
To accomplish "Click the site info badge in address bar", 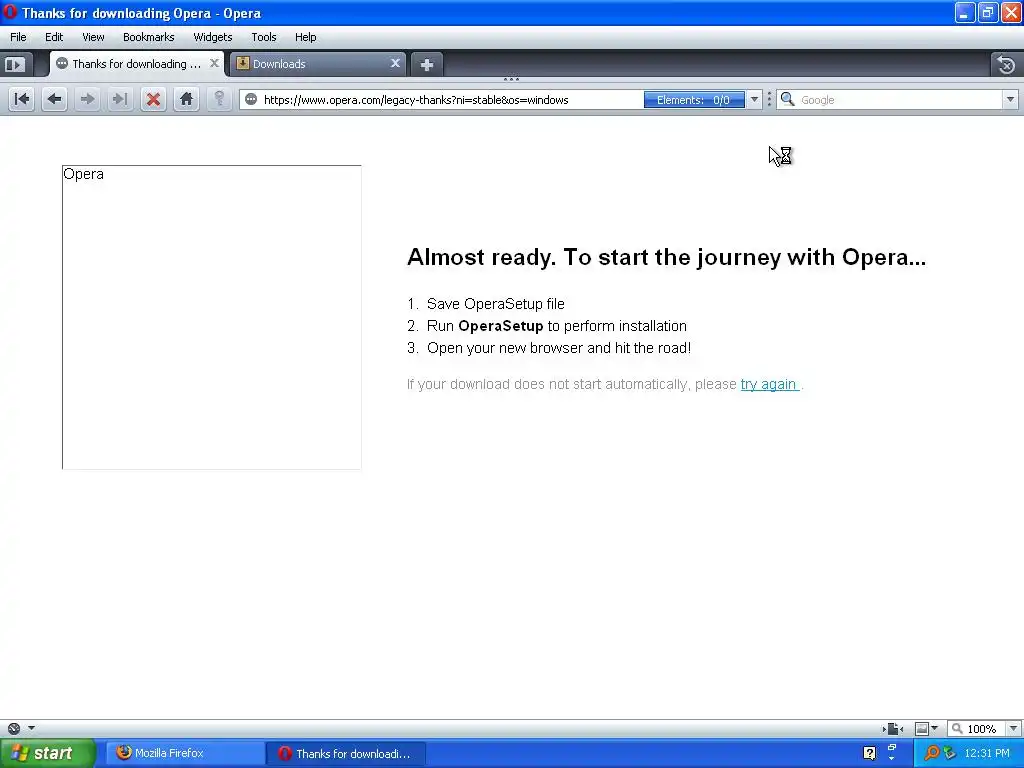I will point(251,99).
